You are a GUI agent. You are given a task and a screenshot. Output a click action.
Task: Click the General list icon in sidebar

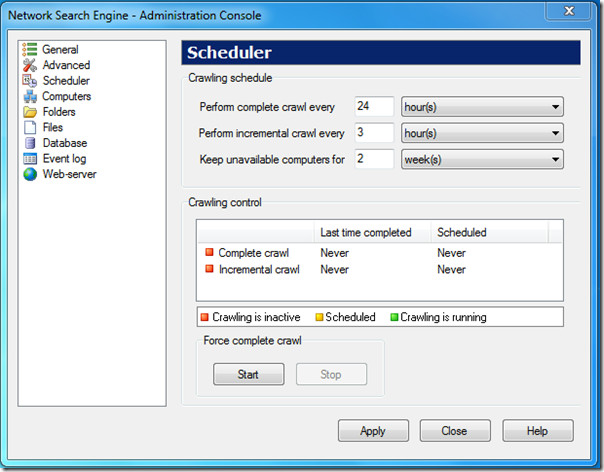30,49
